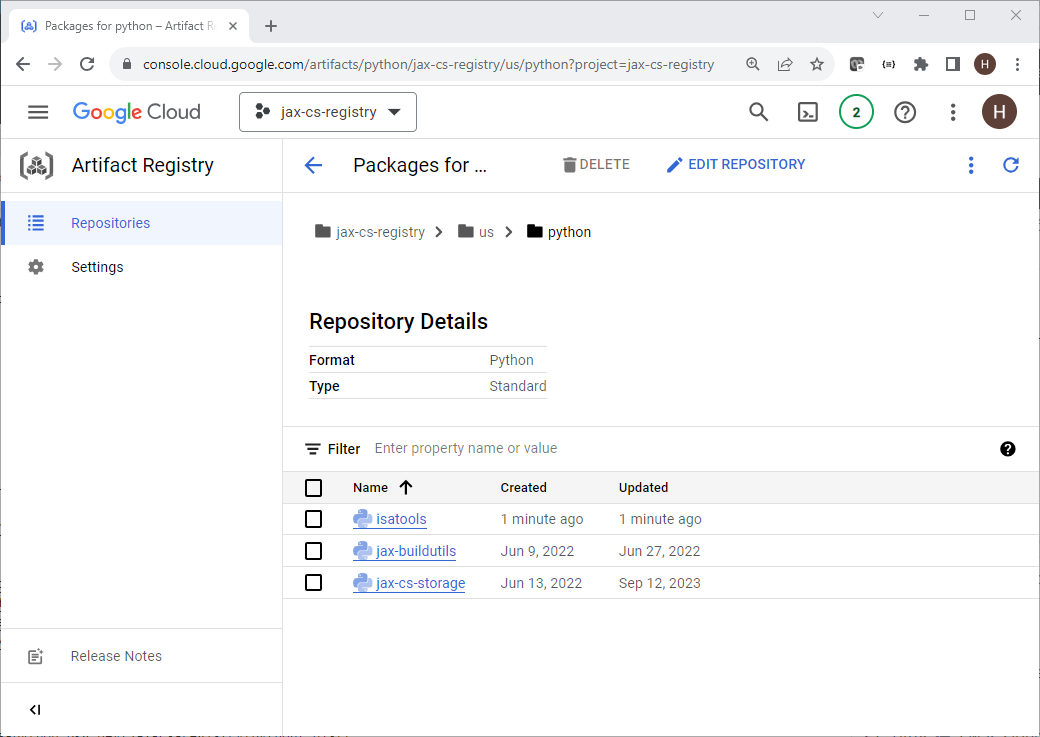Open the jax-cs-storage package link
This screenshot has height=737, width=1040.
(x=420, y=583)
